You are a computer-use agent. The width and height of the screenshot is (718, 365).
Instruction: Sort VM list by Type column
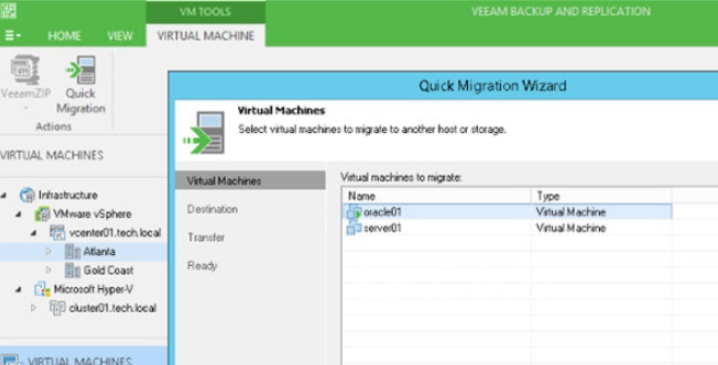pos(601,196)
